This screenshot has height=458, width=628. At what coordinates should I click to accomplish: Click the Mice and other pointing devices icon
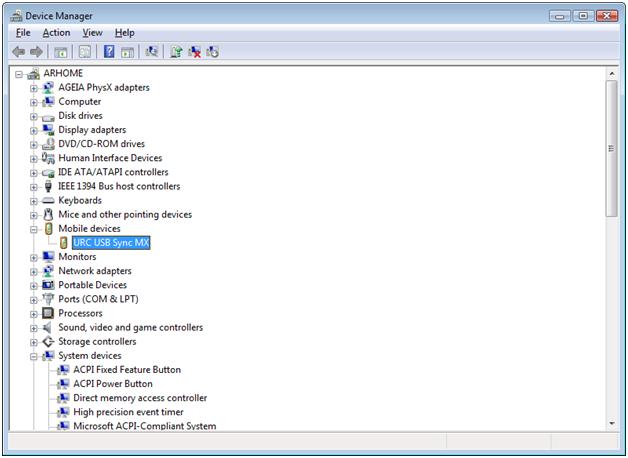[x=48, y=215]
